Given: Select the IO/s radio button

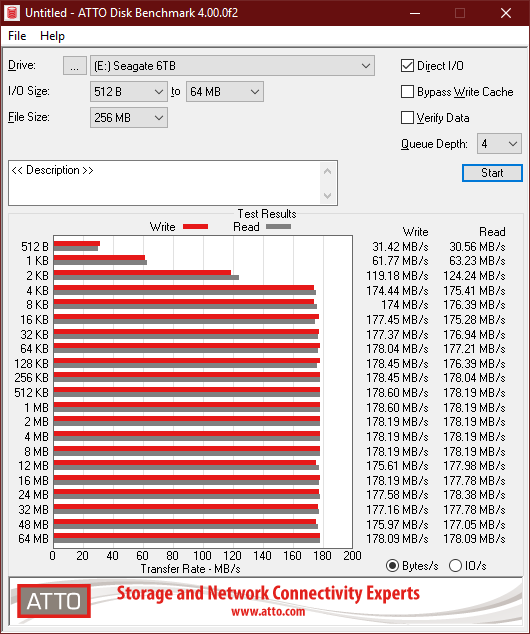Looking at the screenshot, I should coord(455,565).
